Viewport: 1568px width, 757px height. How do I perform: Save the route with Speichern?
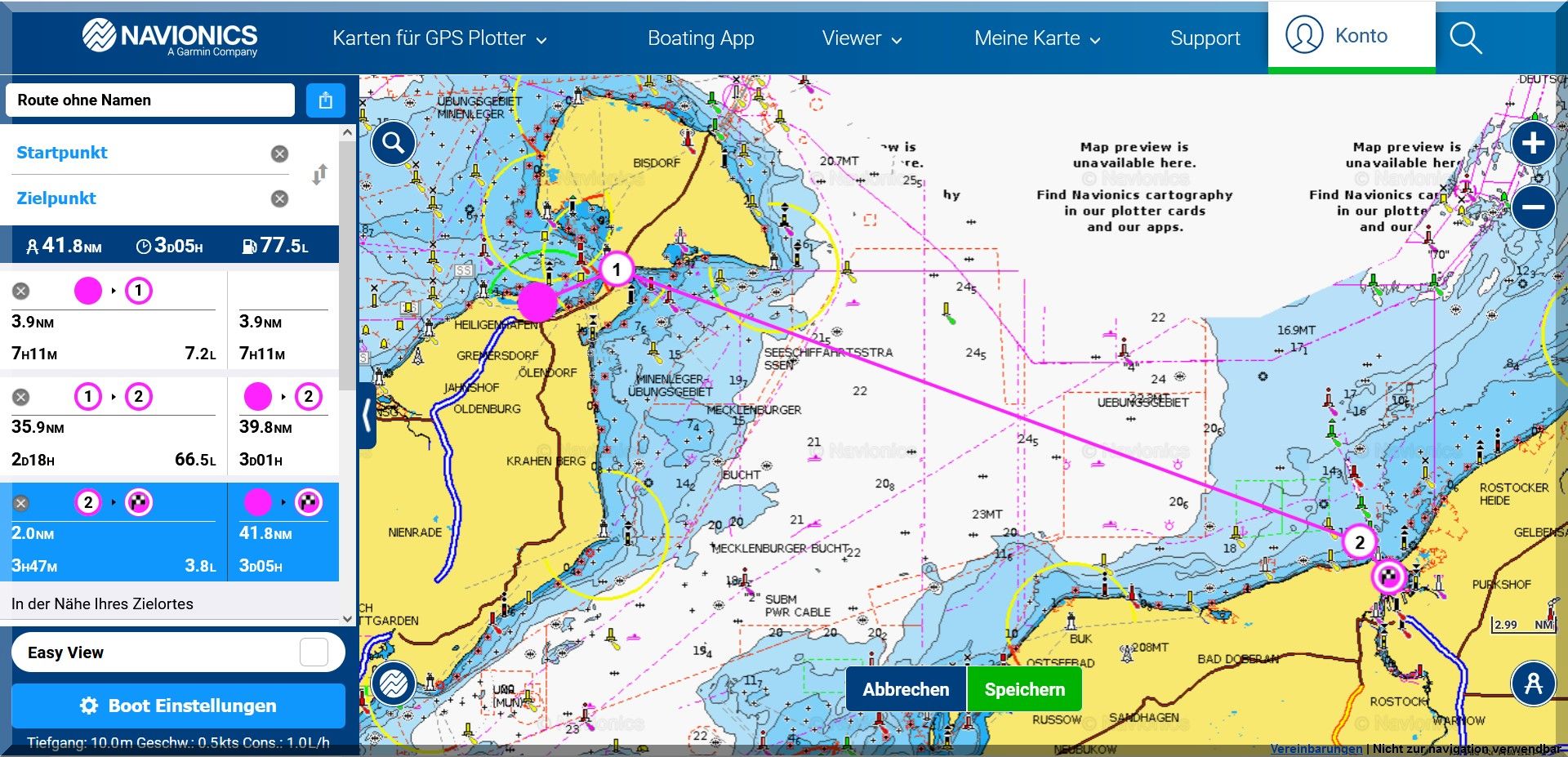tap(1024, 689)
